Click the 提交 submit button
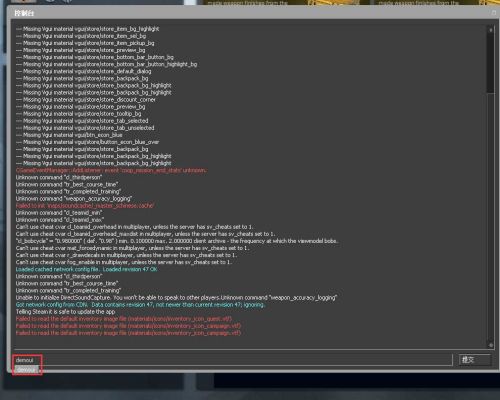 click(474, 360)
